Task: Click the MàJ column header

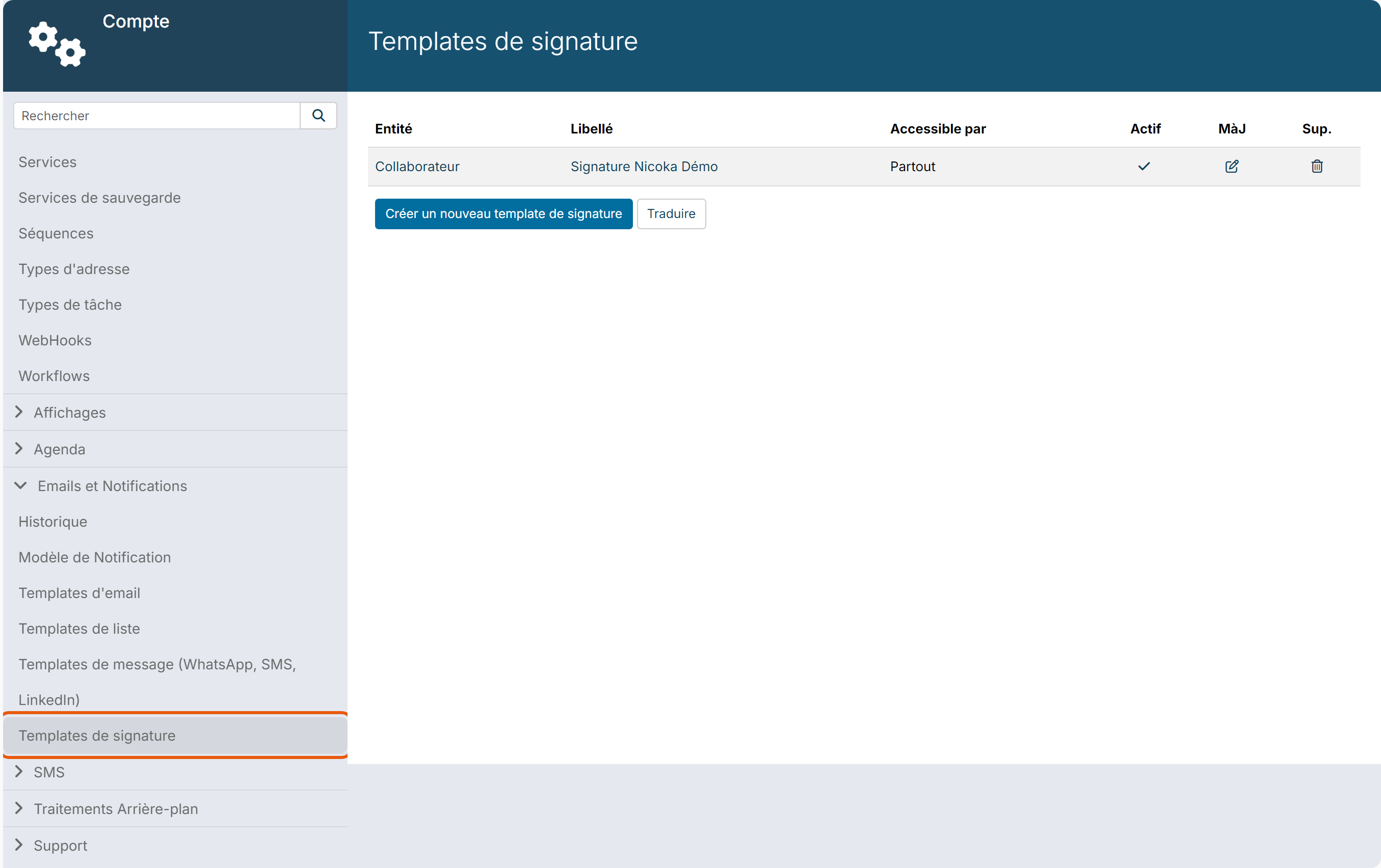Action: [x=1231, y=128]
